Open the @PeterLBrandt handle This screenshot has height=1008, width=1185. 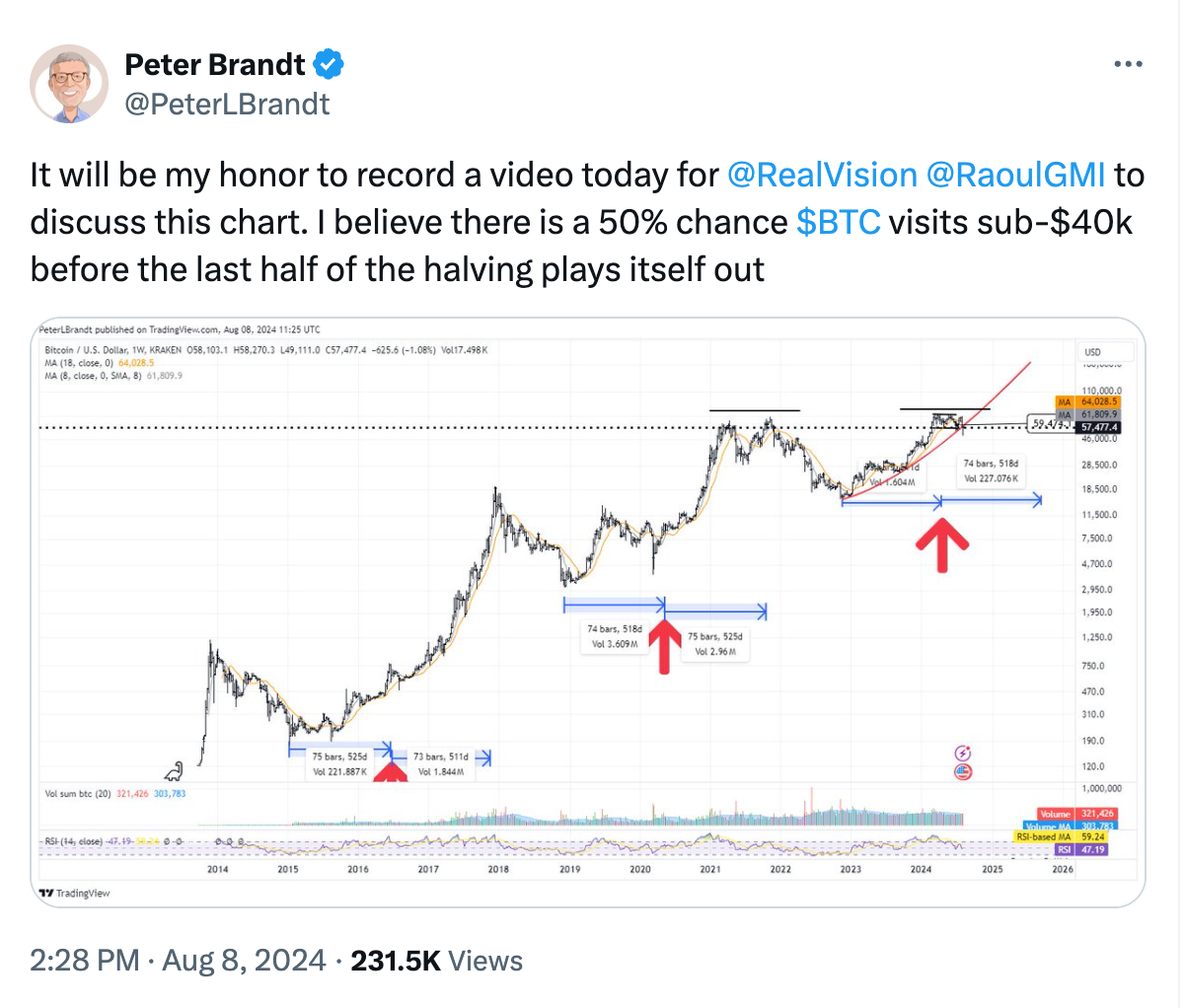coord(227,104)
